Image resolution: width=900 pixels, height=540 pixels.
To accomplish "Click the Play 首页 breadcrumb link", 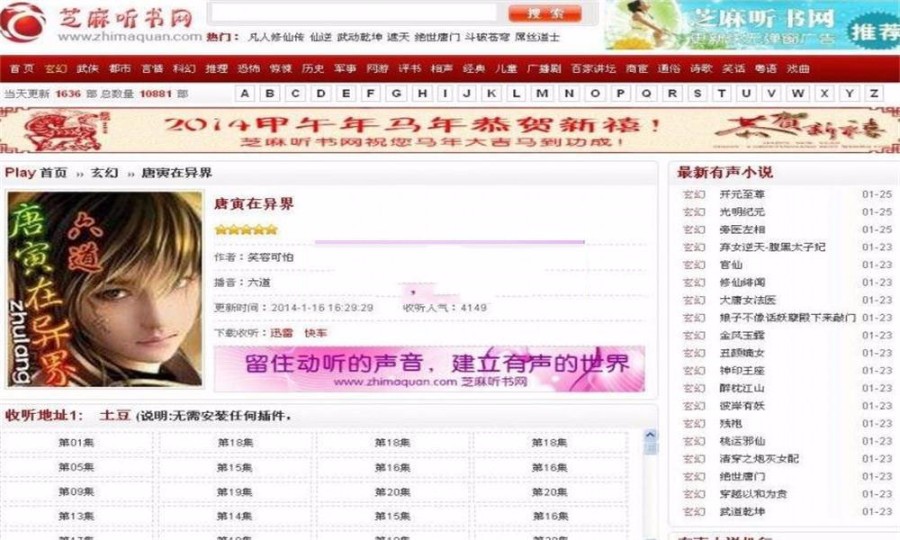I will [36, 172].
